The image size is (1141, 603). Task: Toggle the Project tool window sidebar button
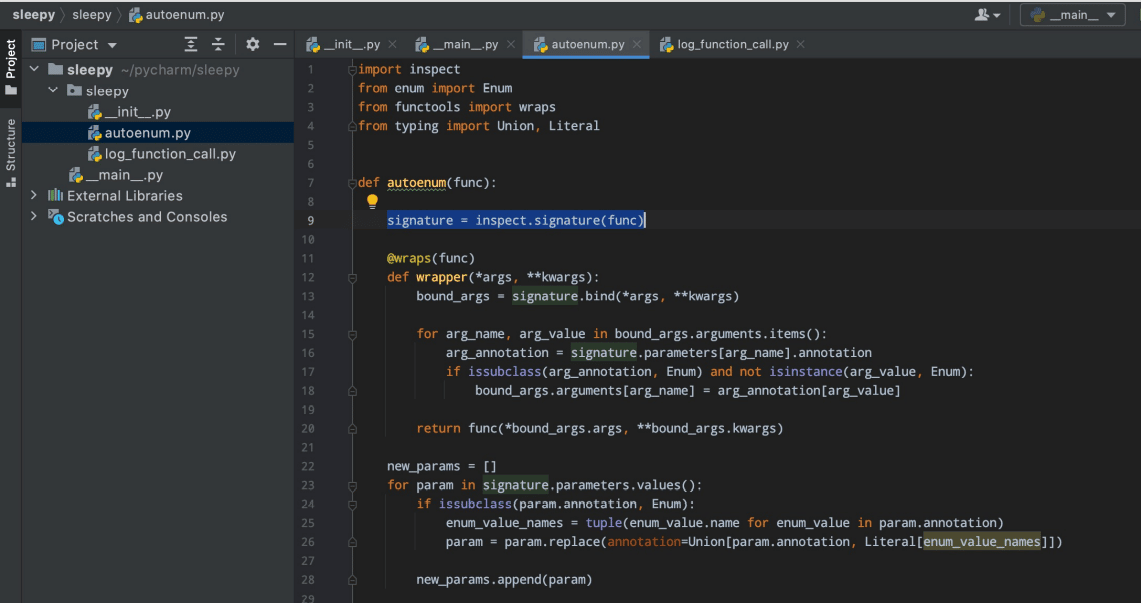11,68
